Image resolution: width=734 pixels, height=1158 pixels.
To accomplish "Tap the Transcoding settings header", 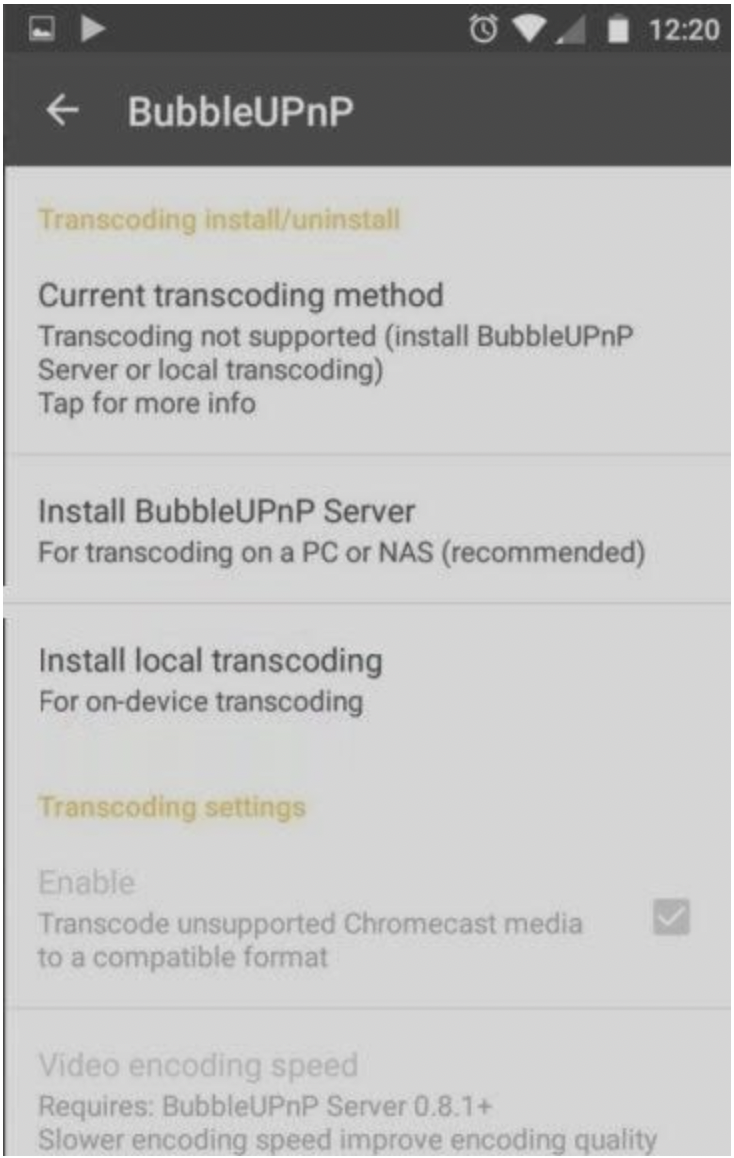I will tap(171, 807).
